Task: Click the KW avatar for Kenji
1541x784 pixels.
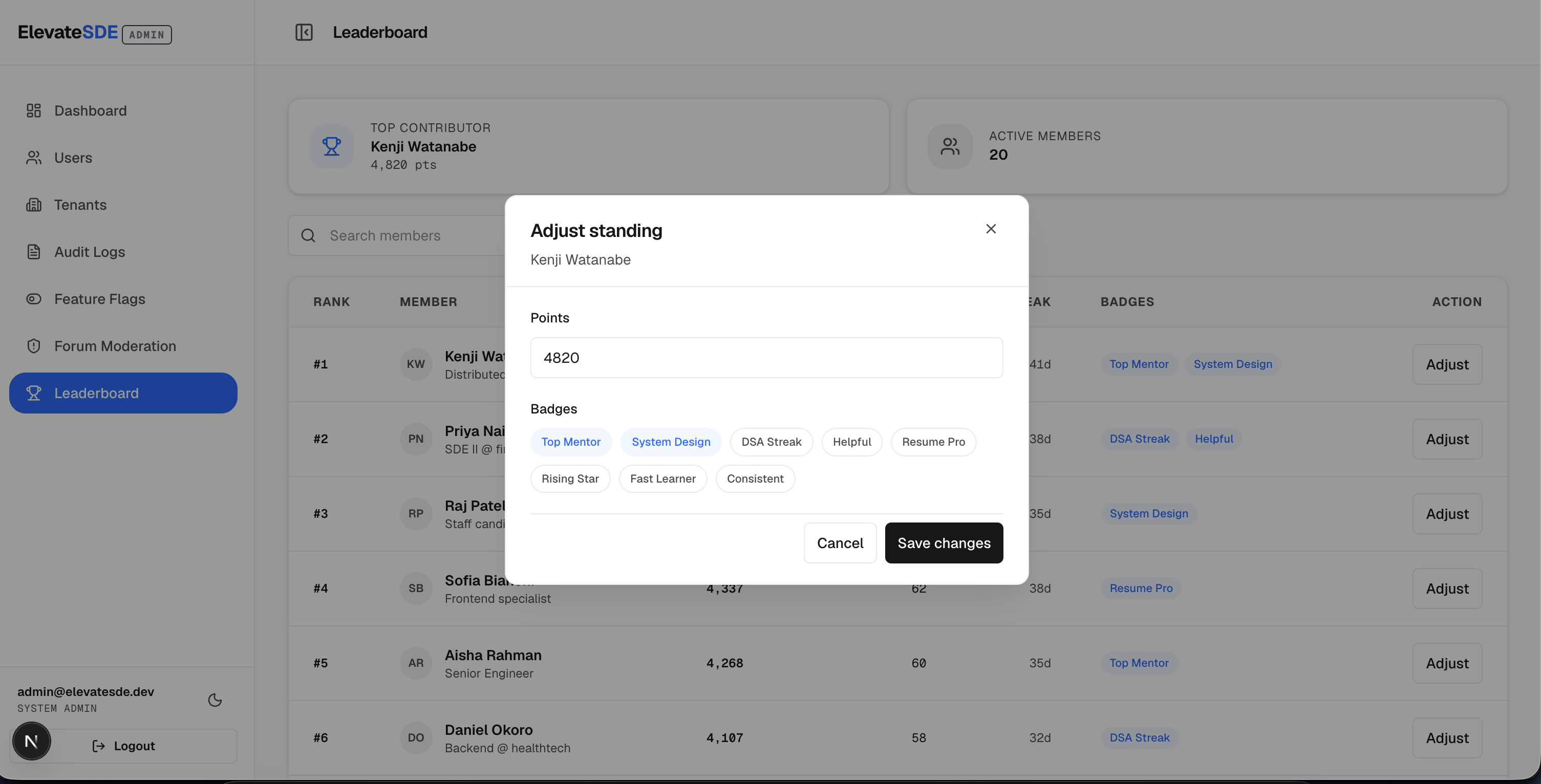Action: tap(416, 364)
